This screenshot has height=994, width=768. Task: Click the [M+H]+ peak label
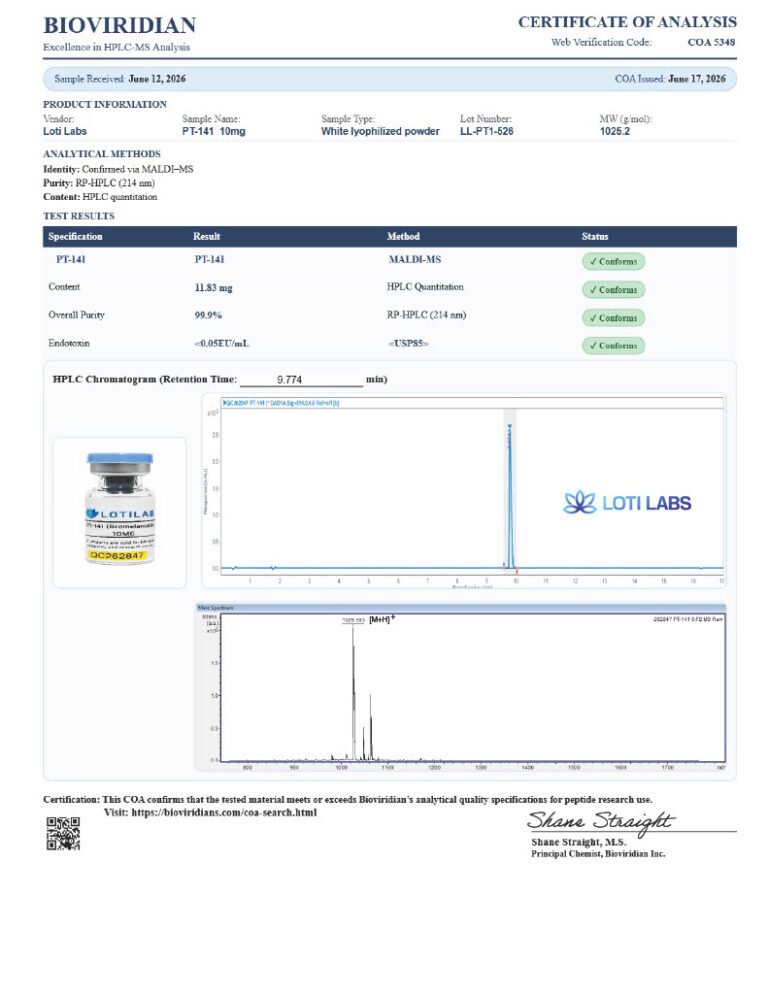click(x=381, y=619)
